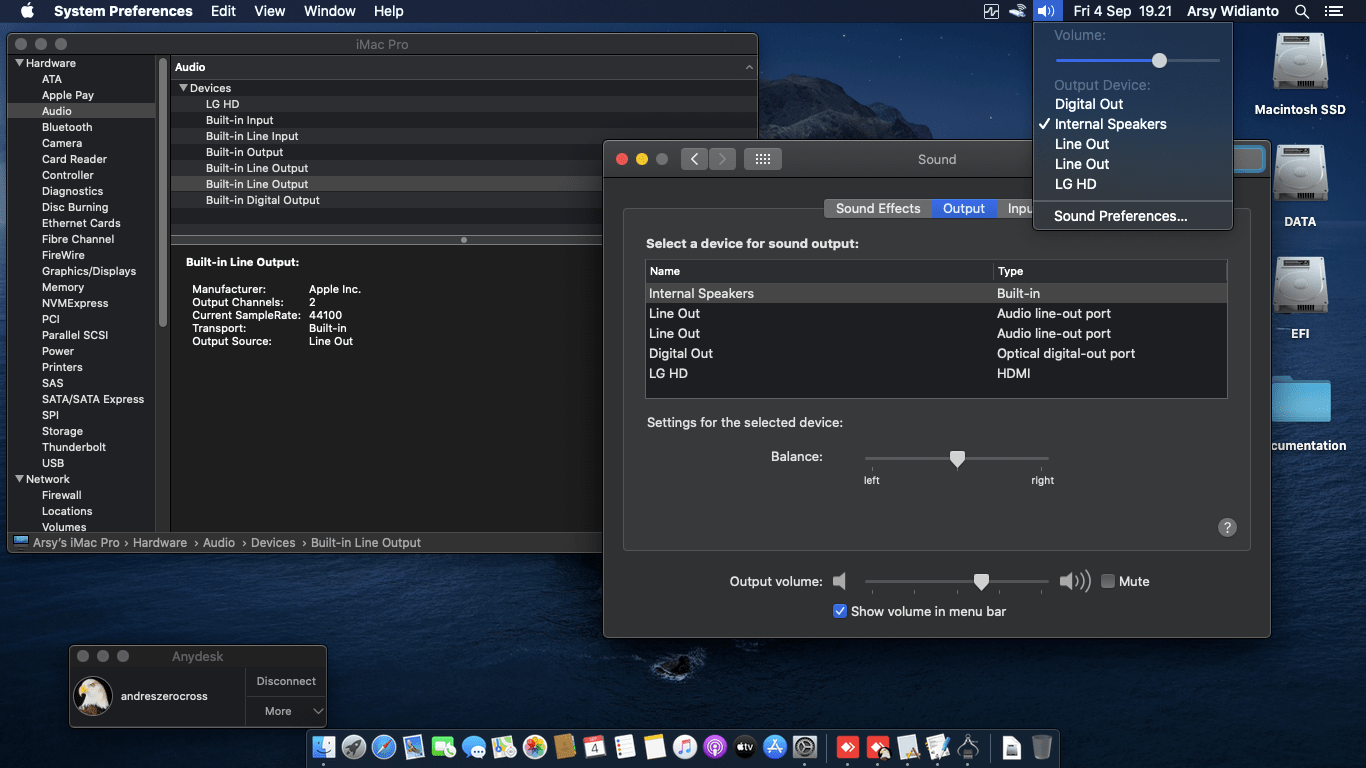Launch Launchpad from the Dock
1366x768 pixels.
[x=353, y=747]
